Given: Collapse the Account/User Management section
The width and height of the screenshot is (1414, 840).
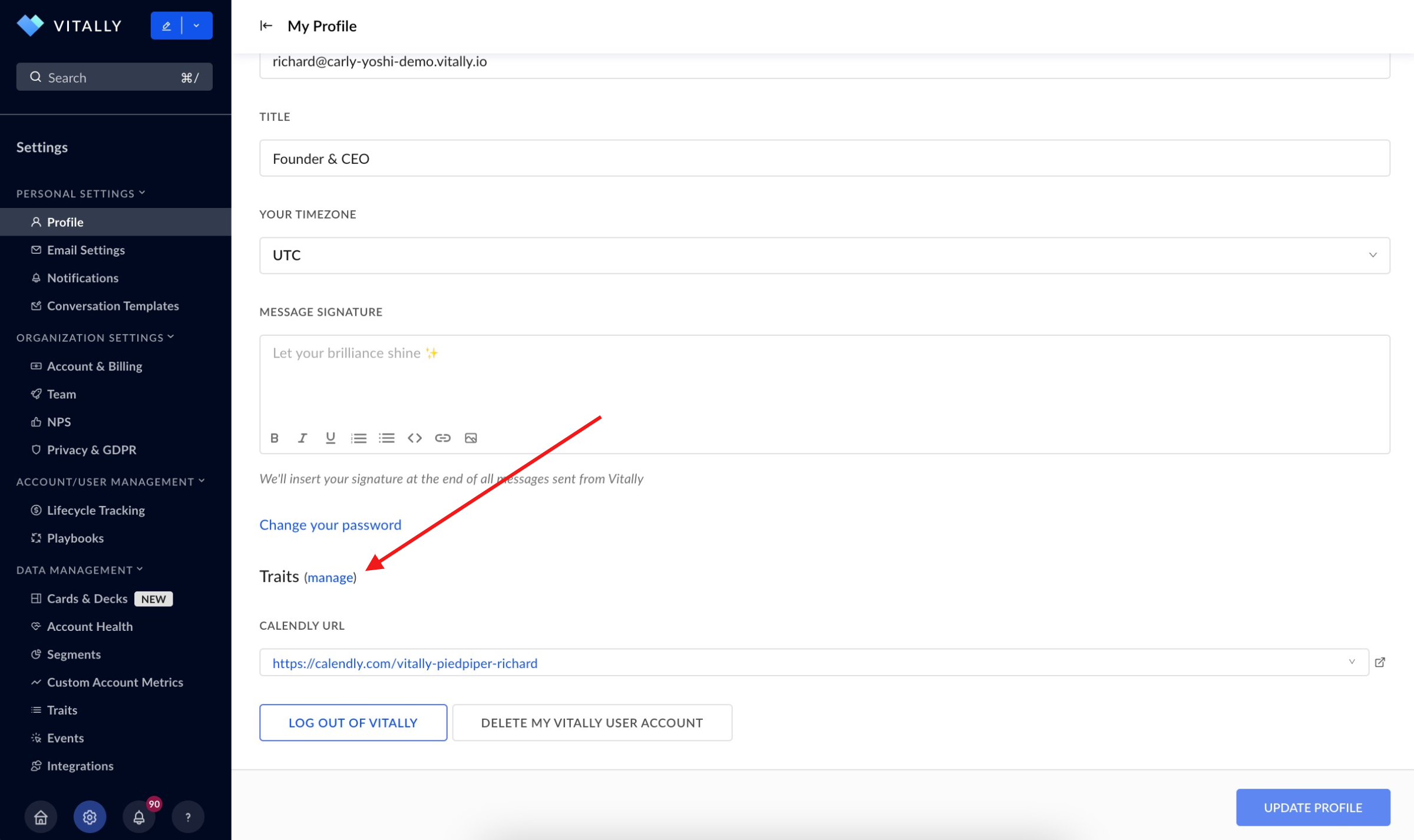Looking at the screenshot, I should point(111,482).
